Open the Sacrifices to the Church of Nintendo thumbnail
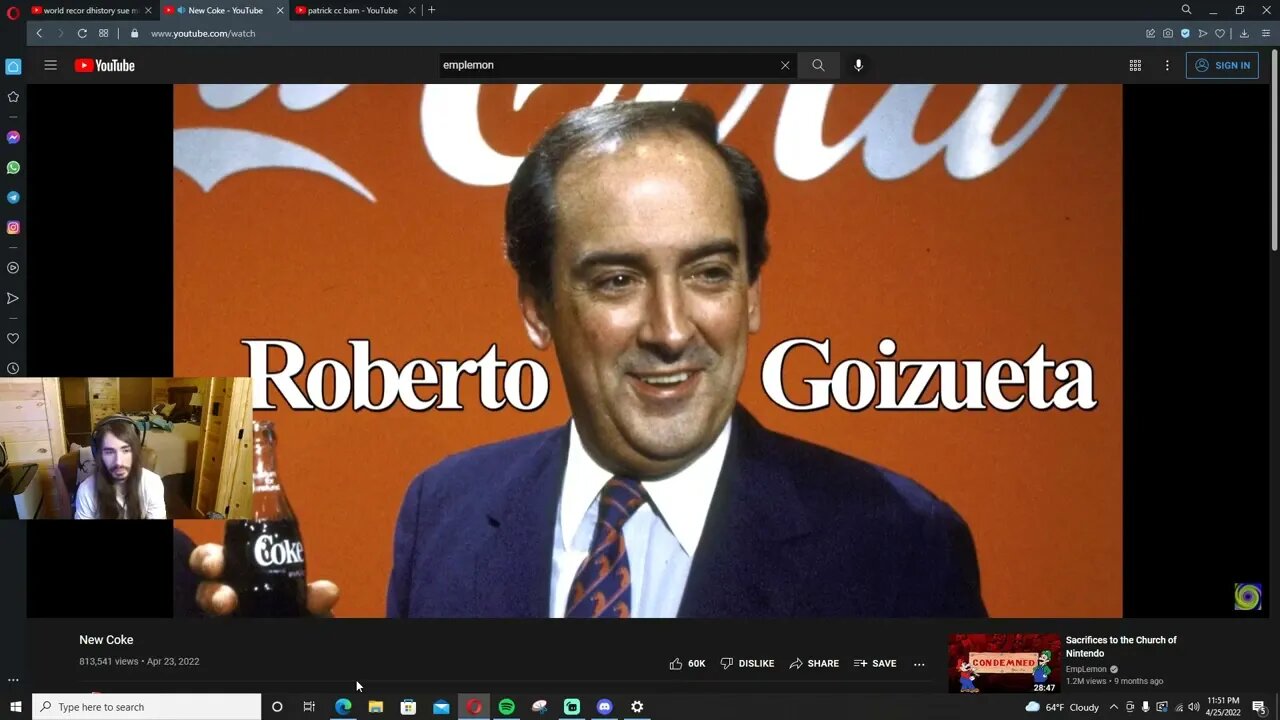This screenshot has height=720, width=1280. (1004, 663)
